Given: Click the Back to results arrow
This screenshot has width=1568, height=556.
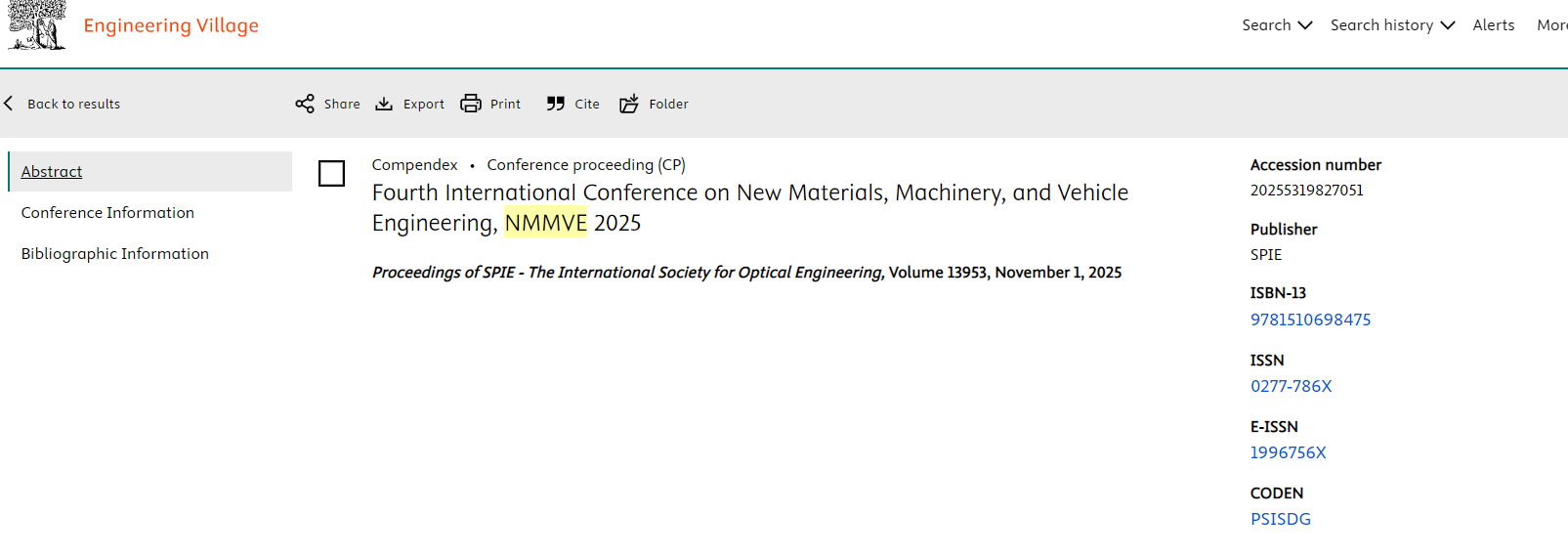Looking at the screenshot, I should tap(9, 104).
